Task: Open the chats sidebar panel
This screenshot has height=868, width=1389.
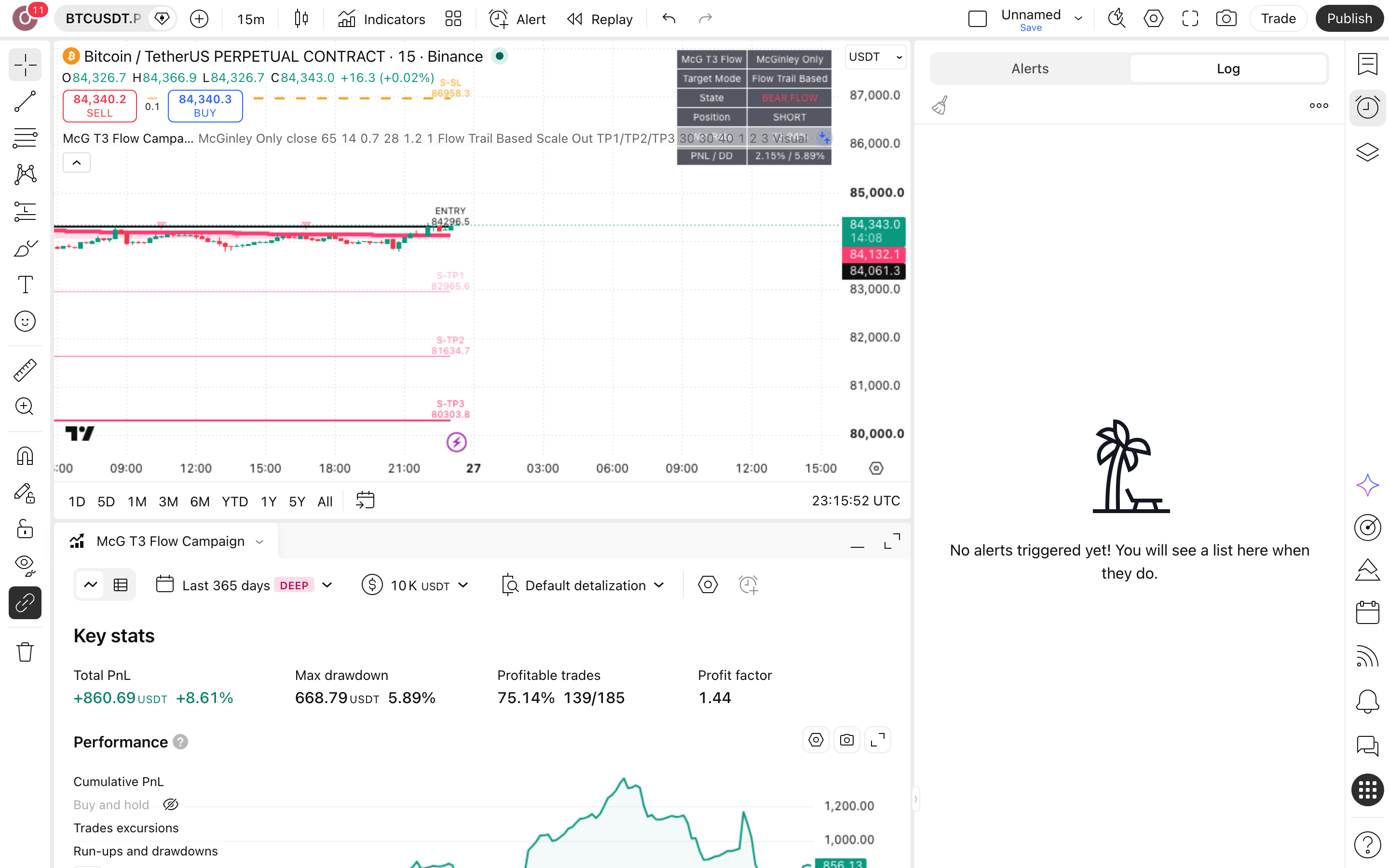Action: coord(1367,746)
